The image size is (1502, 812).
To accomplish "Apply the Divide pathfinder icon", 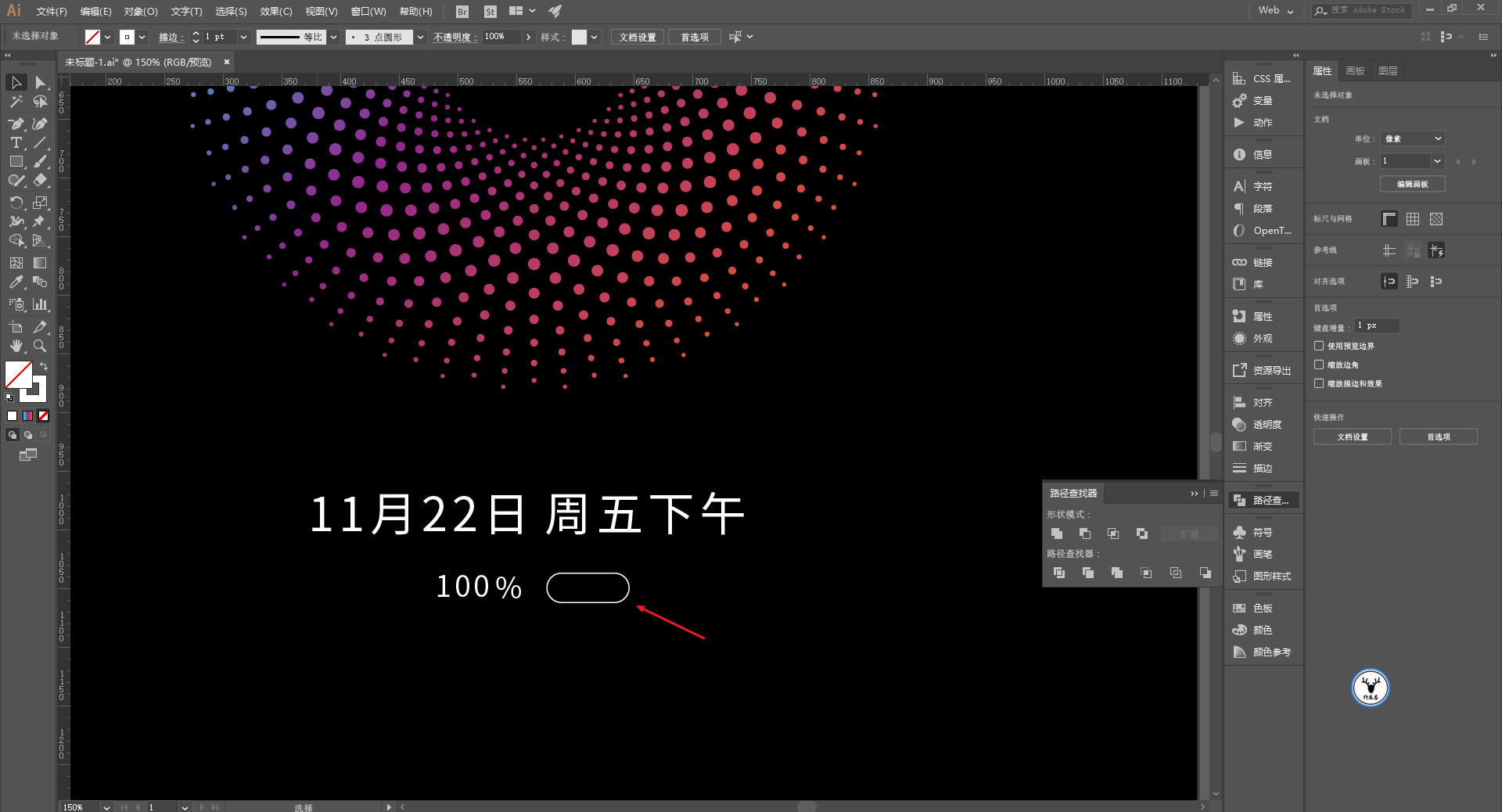I will [1059, 573].
